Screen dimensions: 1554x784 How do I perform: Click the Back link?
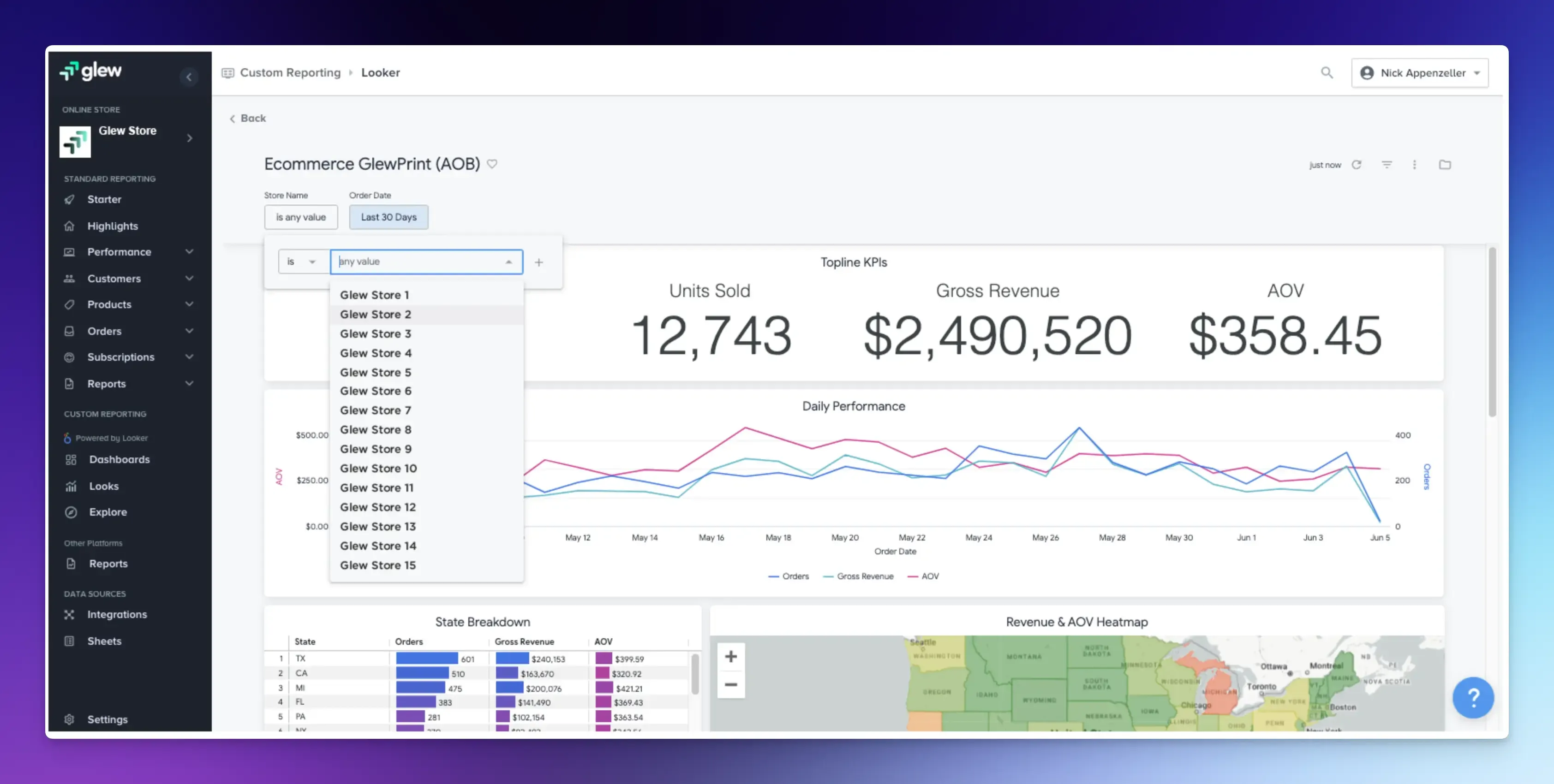pyautogui.click(x=248, y=118)
